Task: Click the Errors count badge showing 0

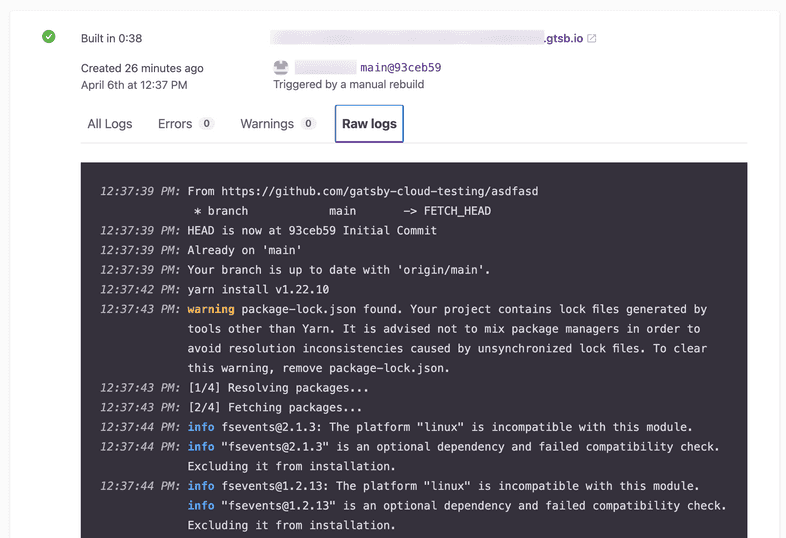Action: 207,124
